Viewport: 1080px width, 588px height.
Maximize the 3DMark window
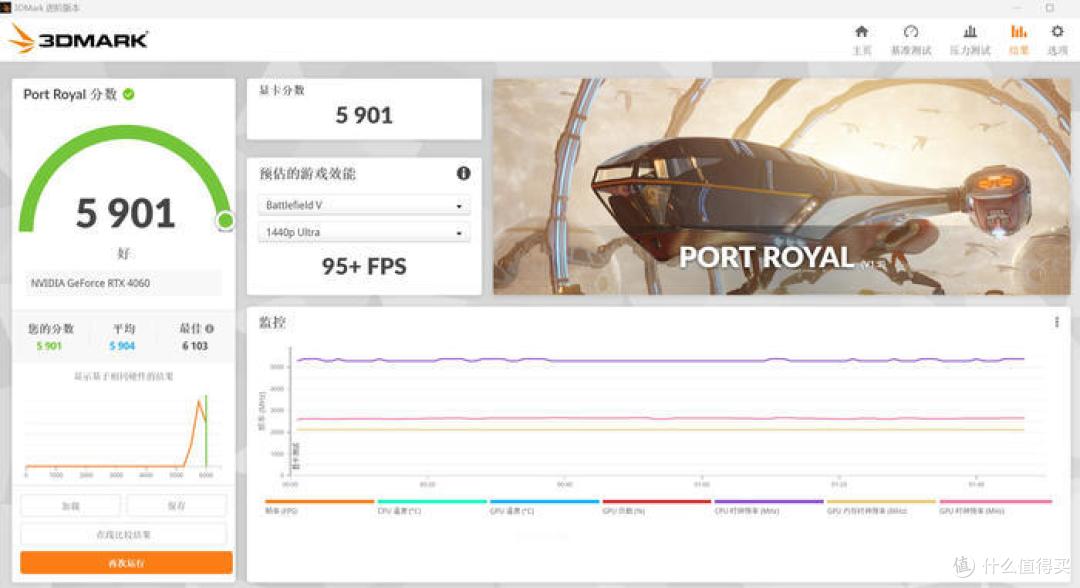click(1050, 8)
